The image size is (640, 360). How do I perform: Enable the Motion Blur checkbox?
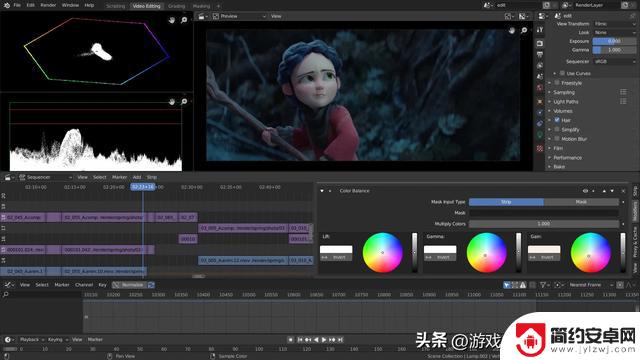pyautogui.click(x=557, y=139)
